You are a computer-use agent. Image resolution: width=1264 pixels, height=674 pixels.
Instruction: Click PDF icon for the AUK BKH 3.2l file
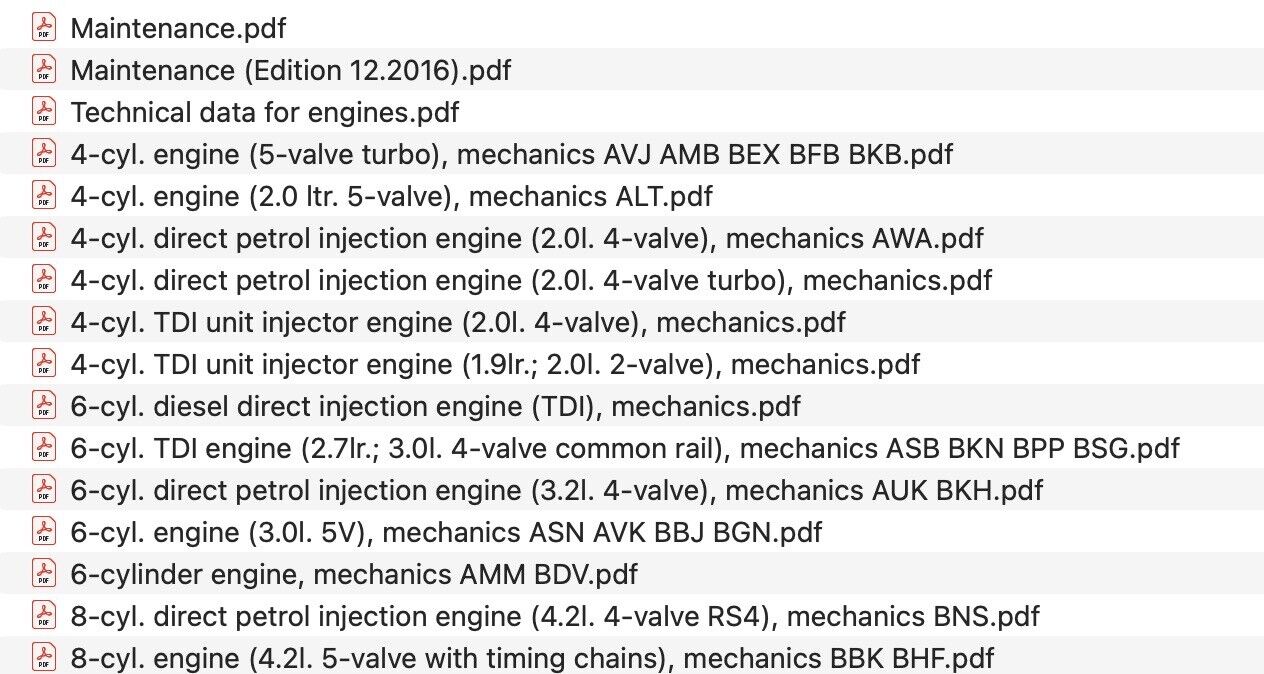[x=43, y=490]
